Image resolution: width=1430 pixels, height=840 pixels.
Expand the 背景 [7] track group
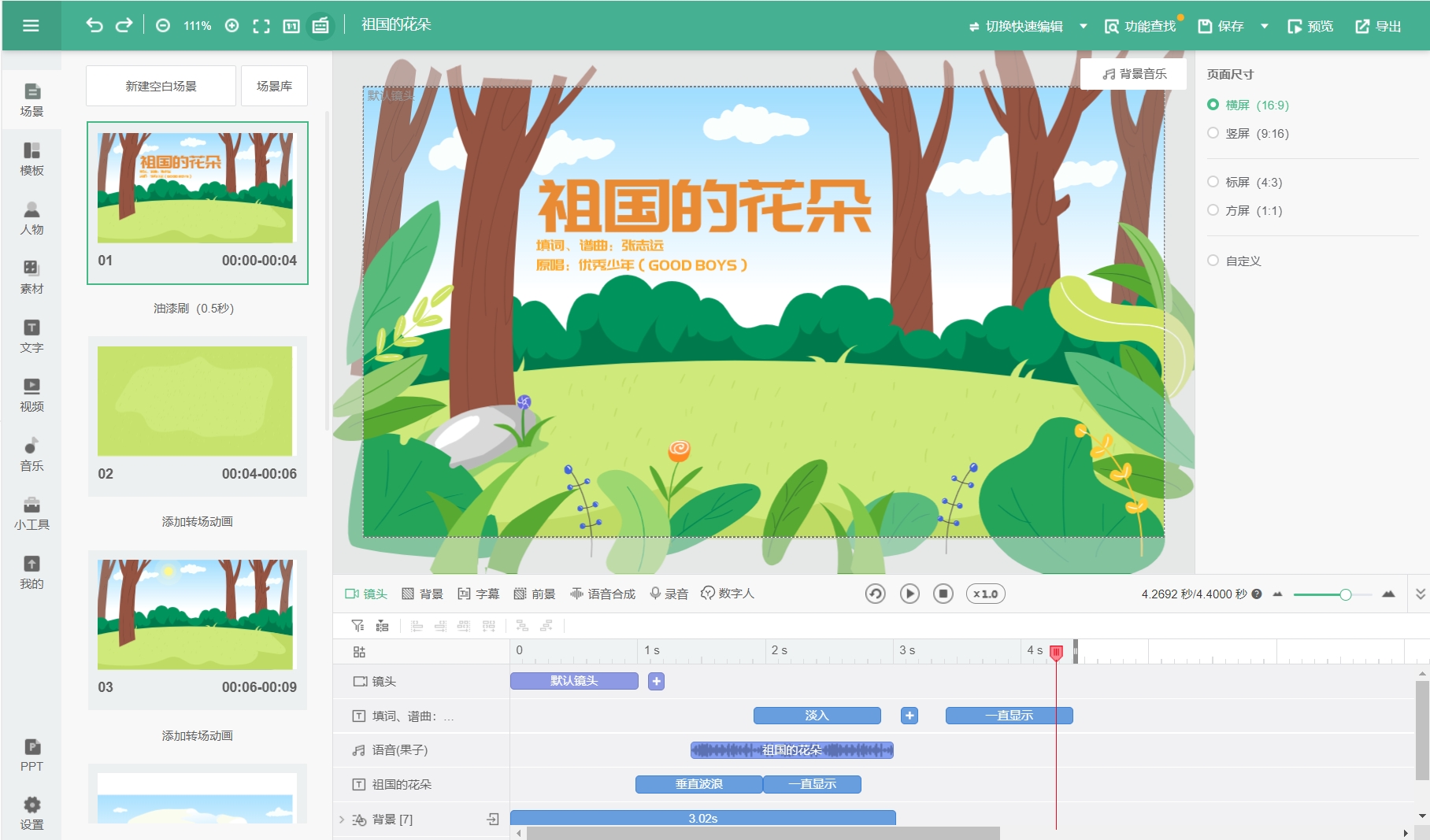pyautogui.click(x=342, y=820)
